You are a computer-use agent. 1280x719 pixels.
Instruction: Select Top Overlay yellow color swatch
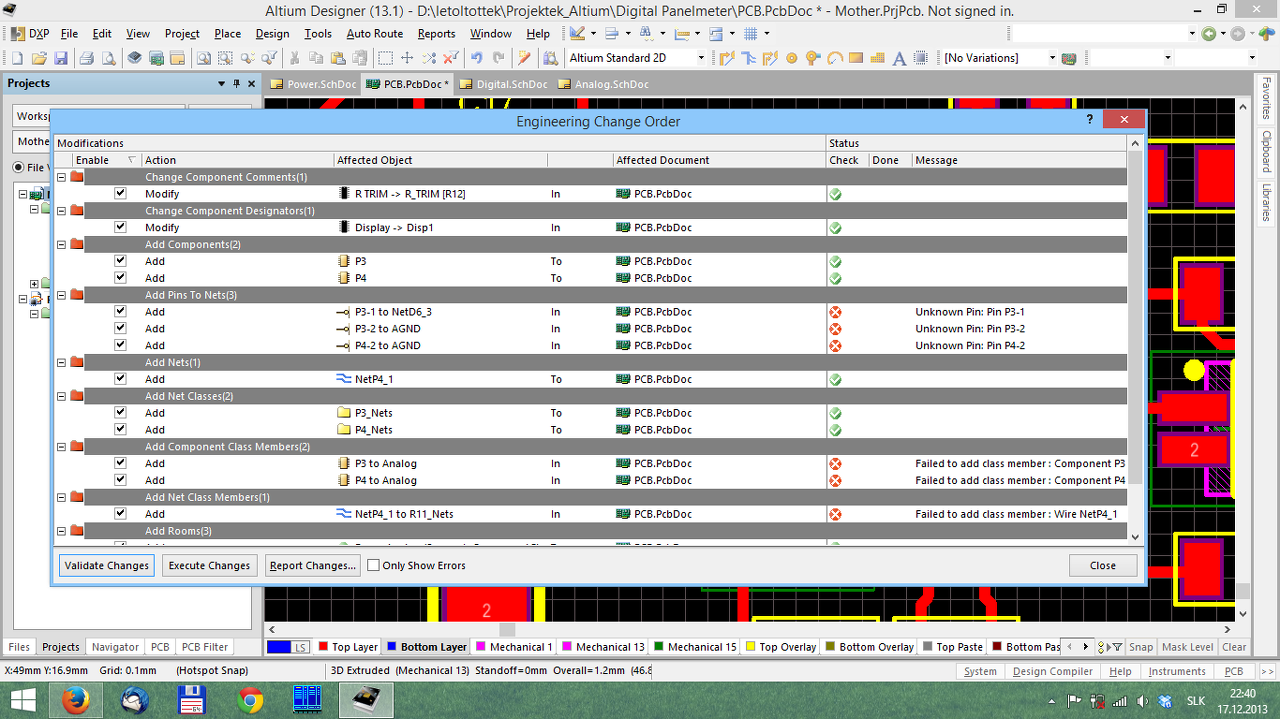749,647
